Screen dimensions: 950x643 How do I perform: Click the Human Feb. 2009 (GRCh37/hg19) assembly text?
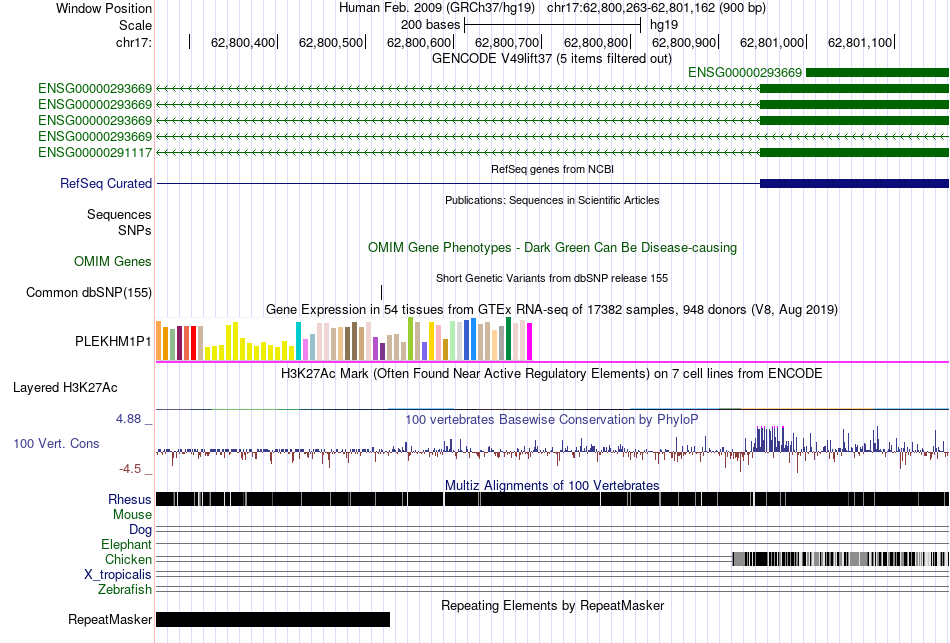(x=436, y=8)
